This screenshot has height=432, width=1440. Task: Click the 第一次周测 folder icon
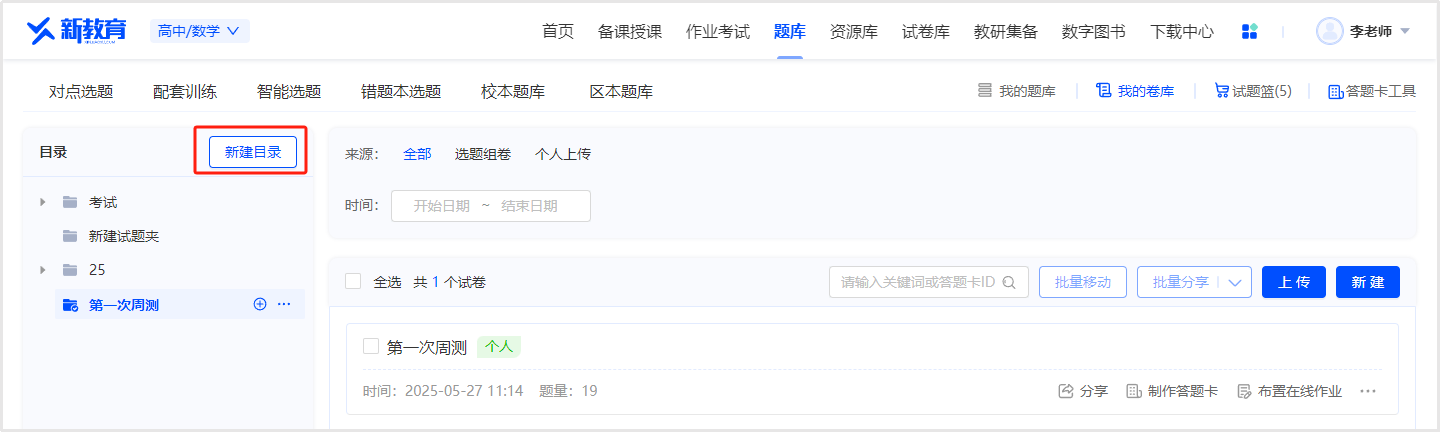(x=70, y=305)
